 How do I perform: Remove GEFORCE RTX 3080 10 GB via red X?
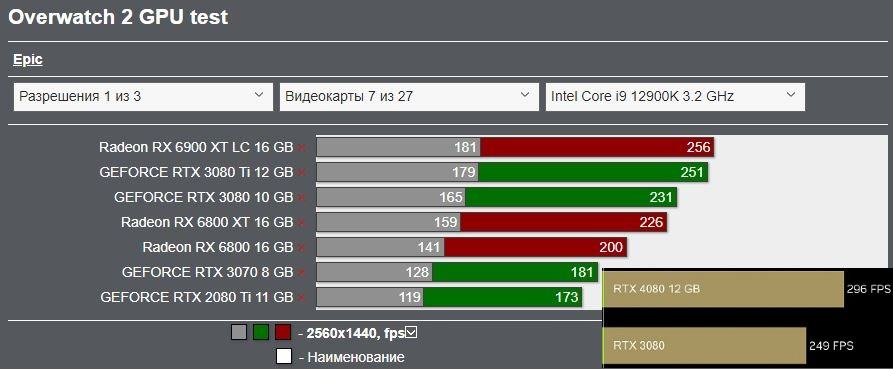(x=302, y=198)
